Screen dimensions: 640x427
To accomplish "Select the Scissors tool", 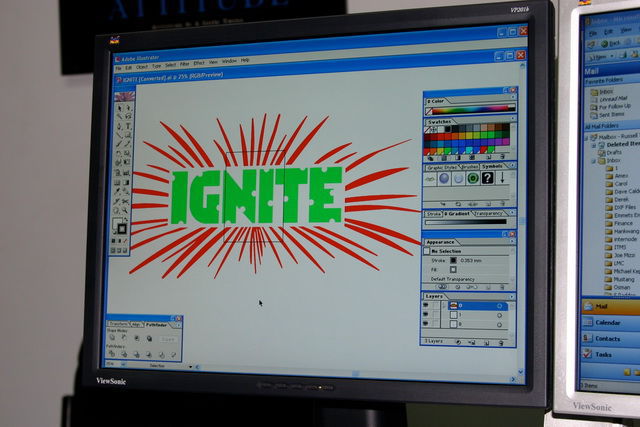I will click(x=125, y=201).
